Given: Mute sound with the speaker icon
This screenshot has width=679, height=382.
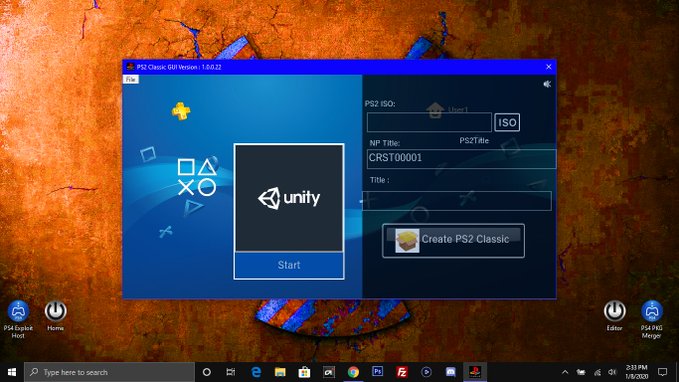Looking at the screenshot, I should click(547, 84).
